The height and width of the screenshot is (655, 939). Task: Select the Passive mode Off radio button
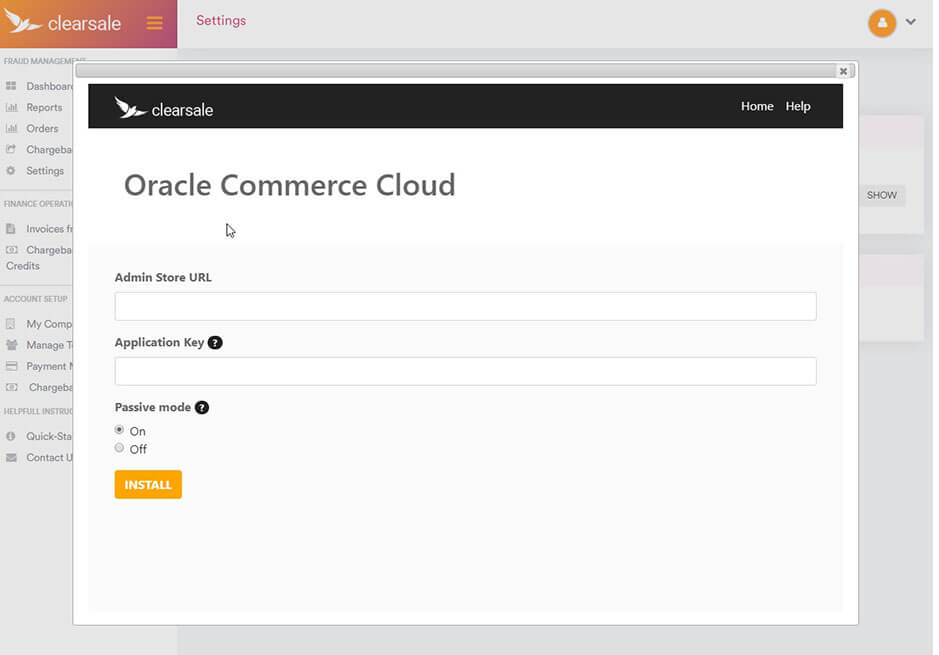pyautogui.click(x=120, y=448)
